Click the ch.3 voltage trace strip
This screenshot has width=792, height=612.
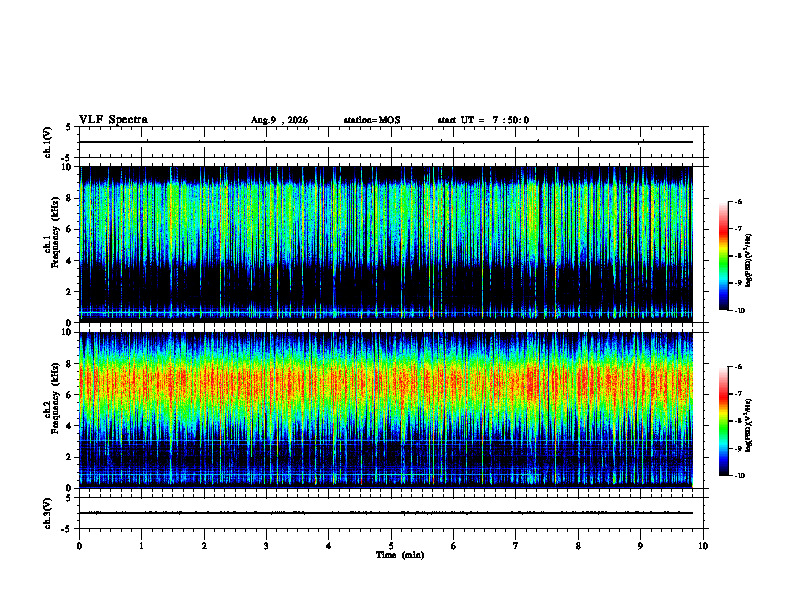(391, 513)
